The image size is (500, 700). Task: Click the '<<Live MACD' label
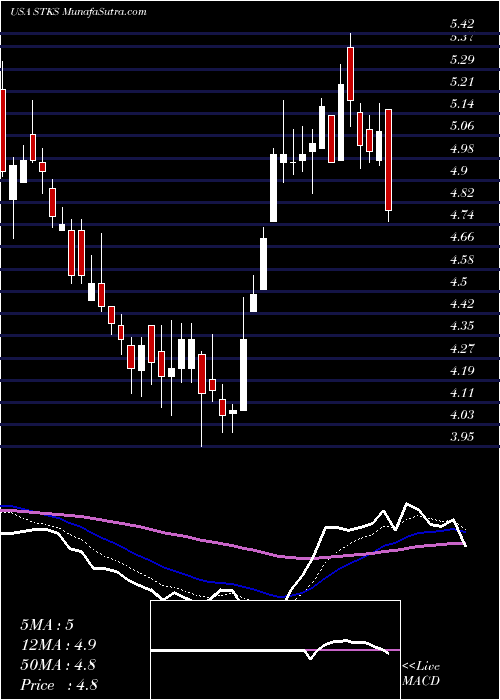click(421, 674)
